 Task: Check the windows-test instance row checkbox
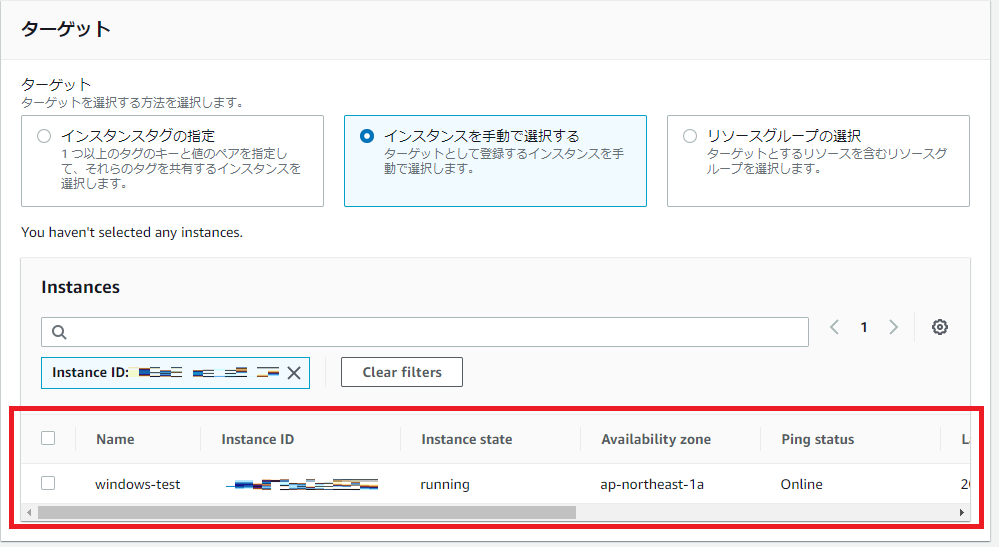pos(48,483)
